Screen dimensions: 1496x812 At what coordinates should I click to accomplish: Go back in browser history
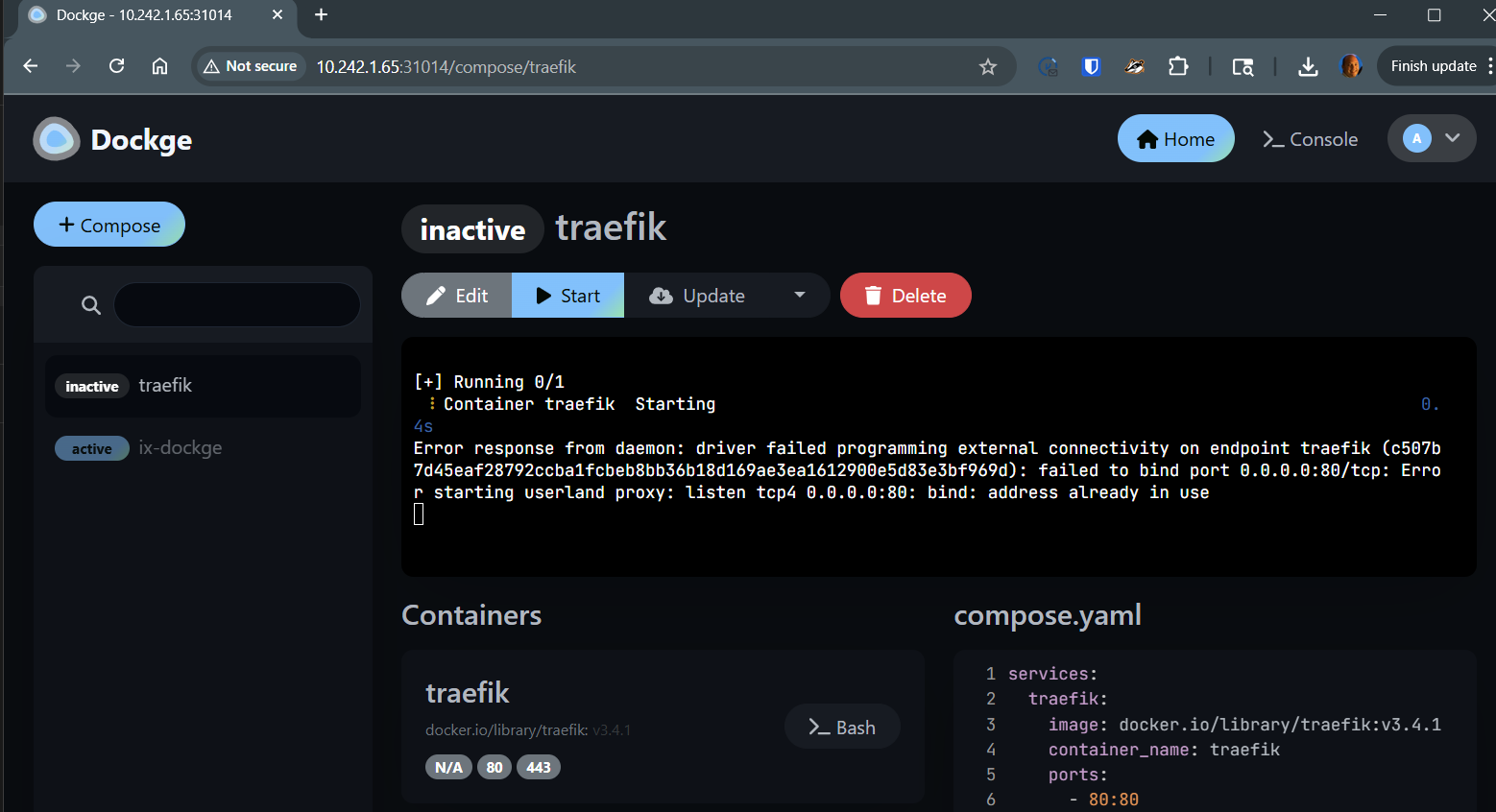(x=31, y=66)
